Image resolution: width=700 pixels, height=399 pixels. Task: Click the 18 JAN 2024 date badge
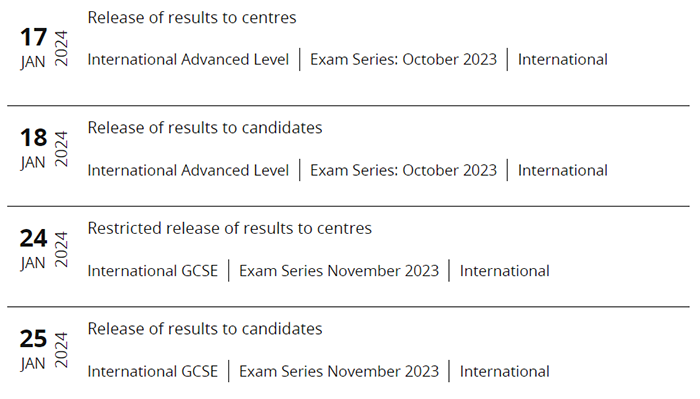tap(44, 149)
